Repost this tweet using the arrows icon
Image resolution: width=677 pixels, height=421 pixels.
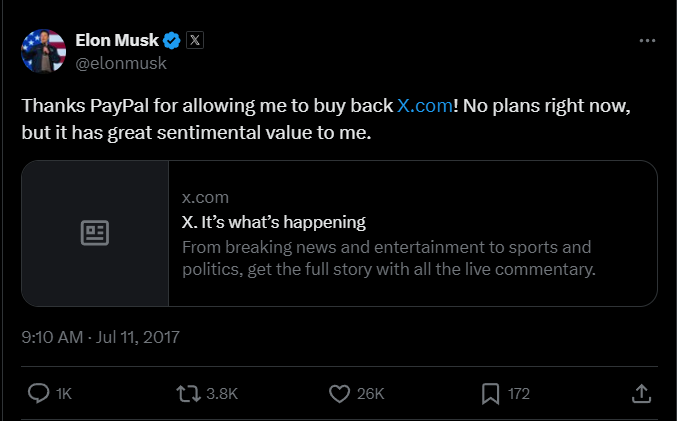pos(186,394)
